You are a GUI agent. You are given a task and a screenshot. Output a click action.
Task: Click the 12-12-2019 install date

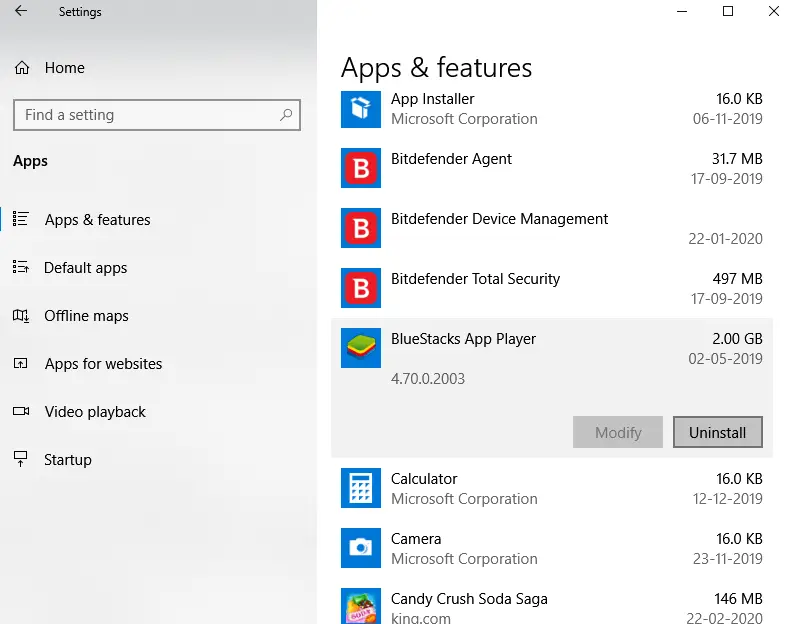coord(728,499)
